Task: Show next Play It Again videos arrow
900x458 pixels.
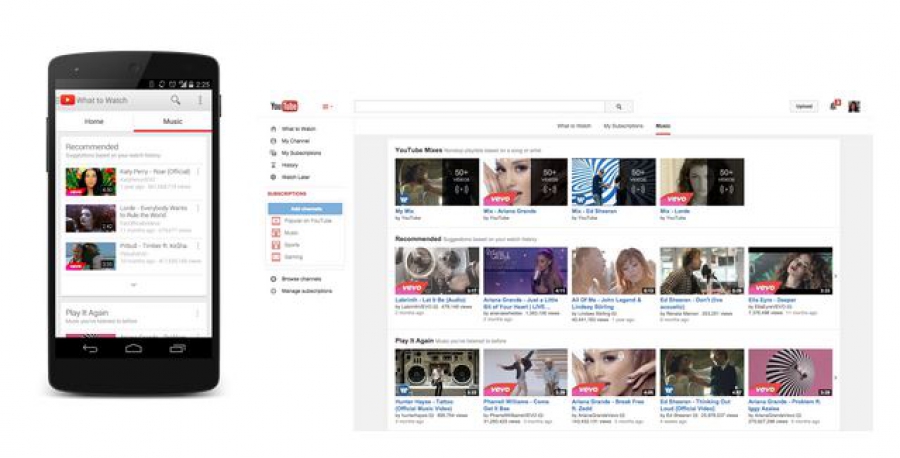Action: pyautogui.click(x=835, y=378)
